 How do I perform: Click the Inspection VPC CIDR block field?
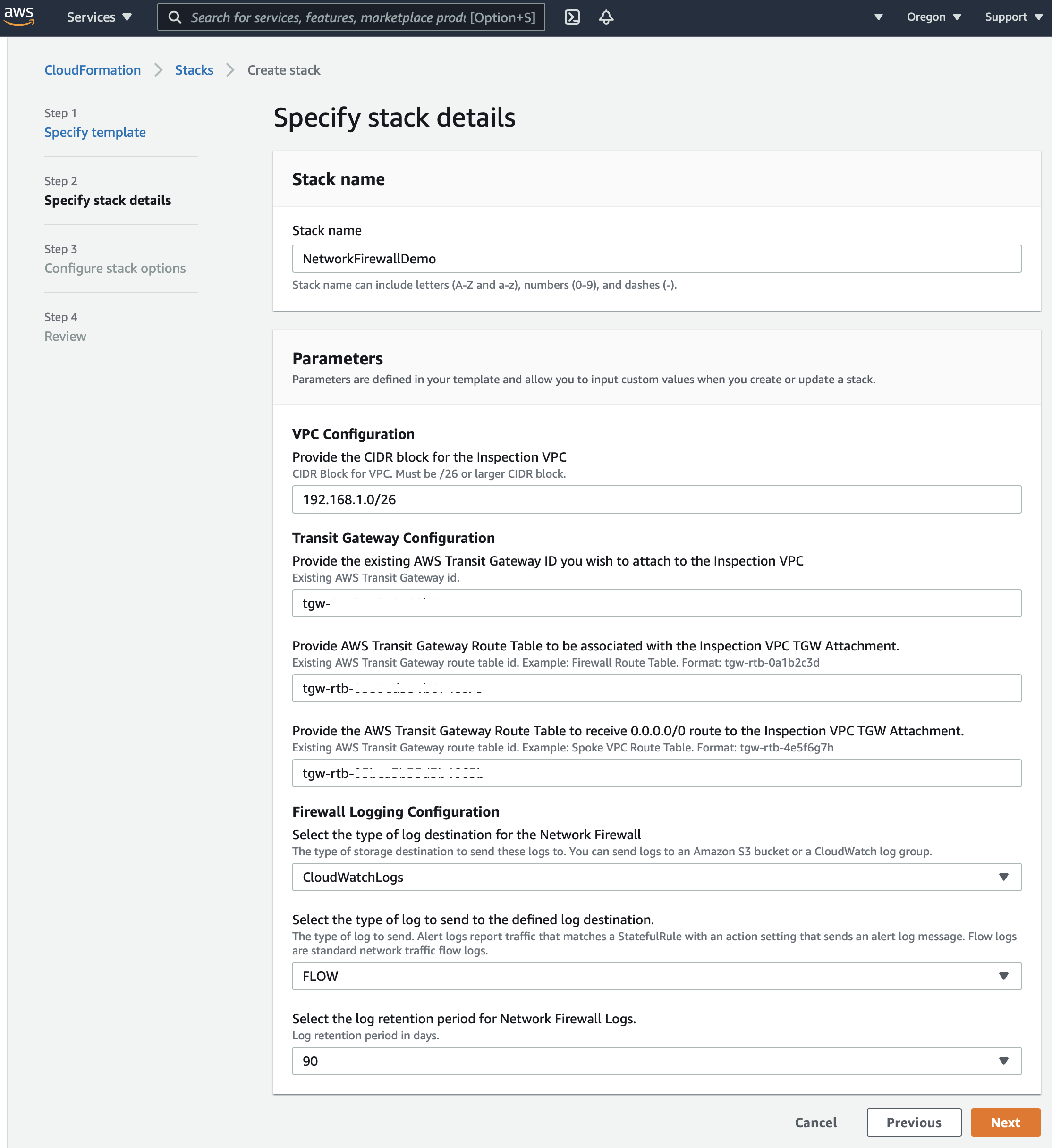(656, 499)
